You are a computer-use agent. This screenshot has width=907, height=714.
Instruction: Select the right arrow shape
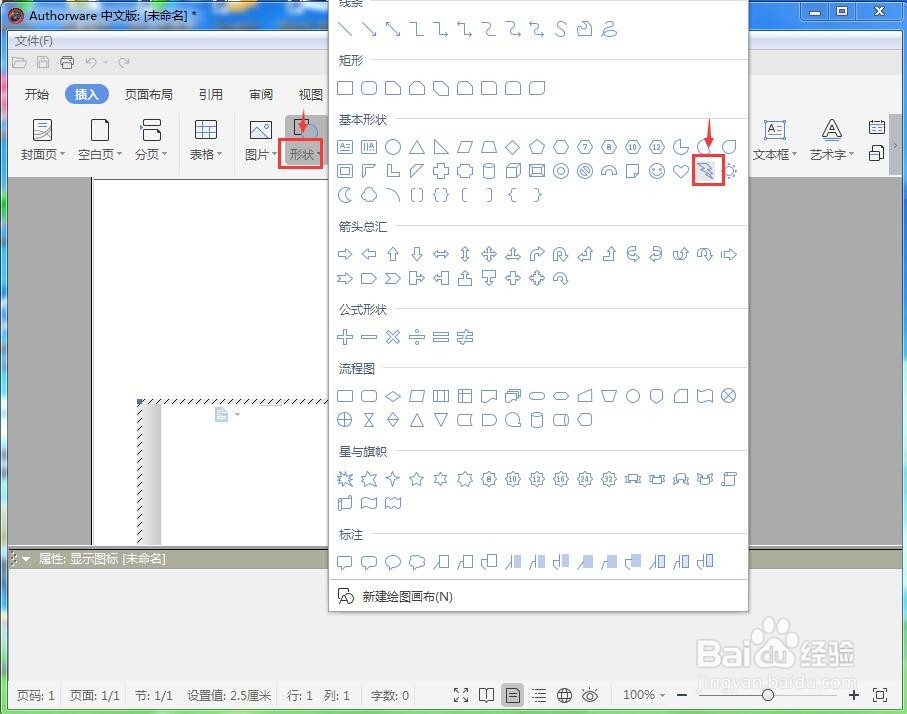point(345,254)
